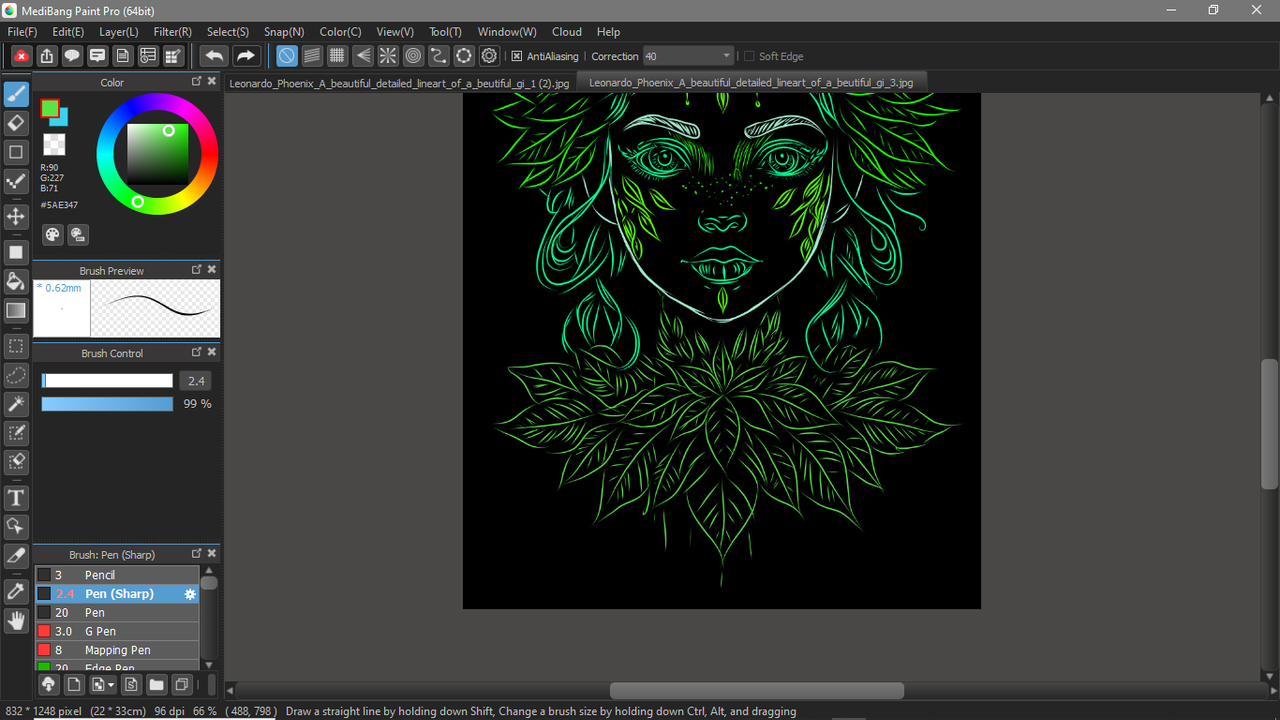Enable parallel lines snap
The height and width of the screenshot is (720, 1280).
(x=312, y=56)
